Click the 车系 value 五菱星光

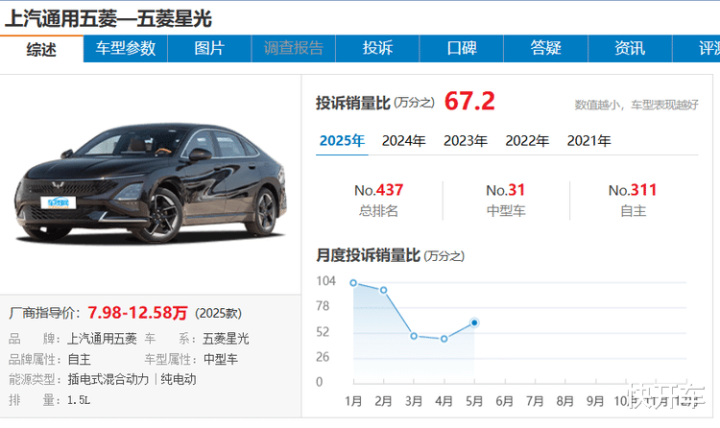click(x=225, y=339)
